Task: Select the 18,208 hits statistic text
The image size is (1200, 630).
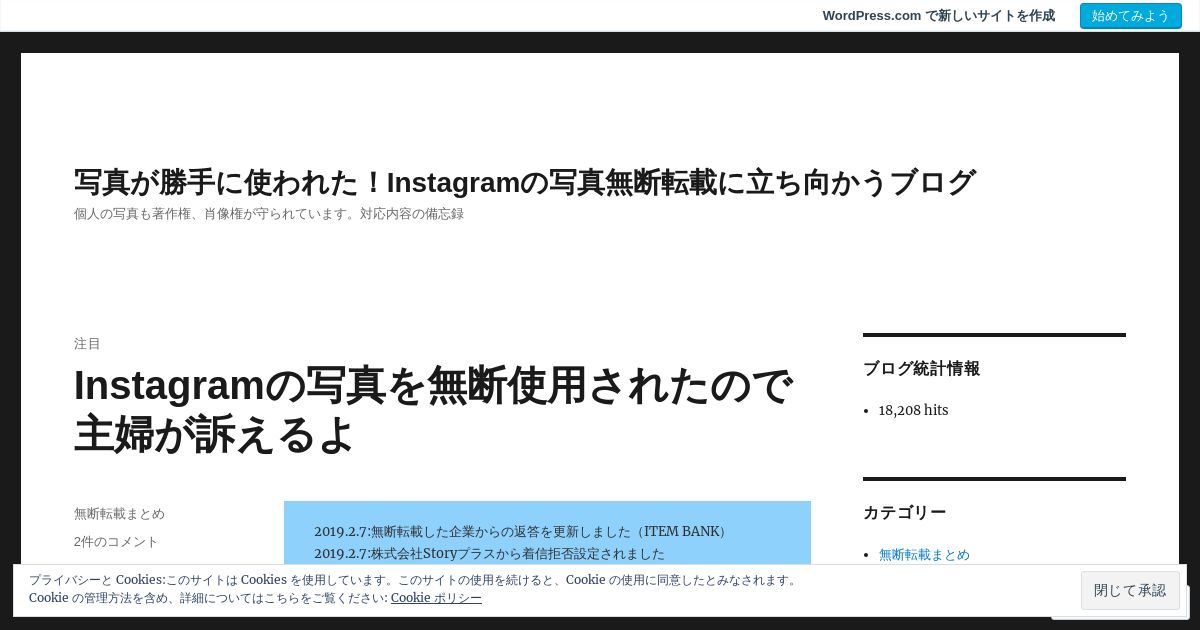Action: click(x=913, y=410)
